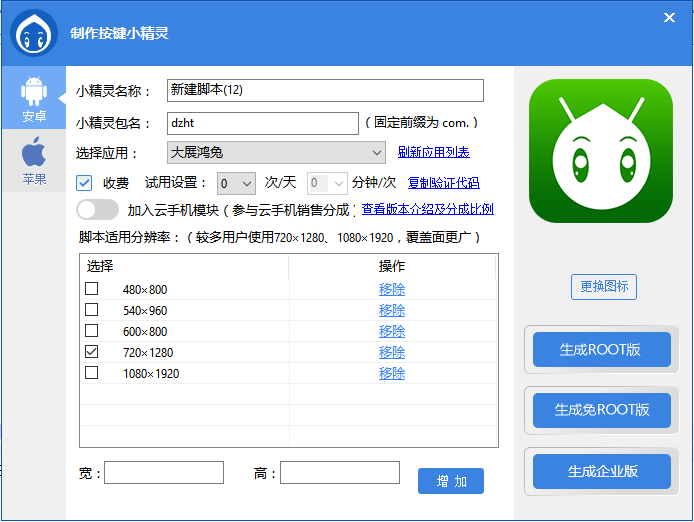The height and width of the screenshot is (522, 694).
Task: Switch to the Apple (苹果) platform tab
Action: point(34,161)
